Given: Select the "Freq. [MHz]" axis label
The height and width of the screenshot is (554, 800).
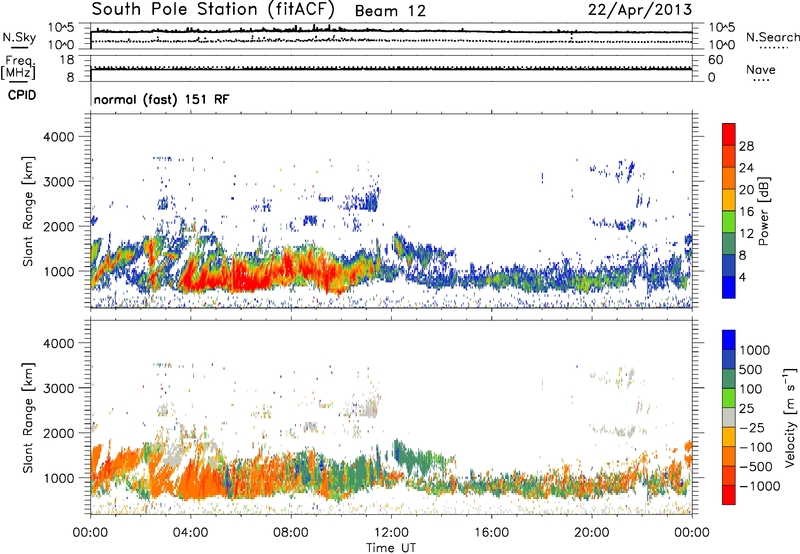Looking at the screenshot, I should coord(18,68).
